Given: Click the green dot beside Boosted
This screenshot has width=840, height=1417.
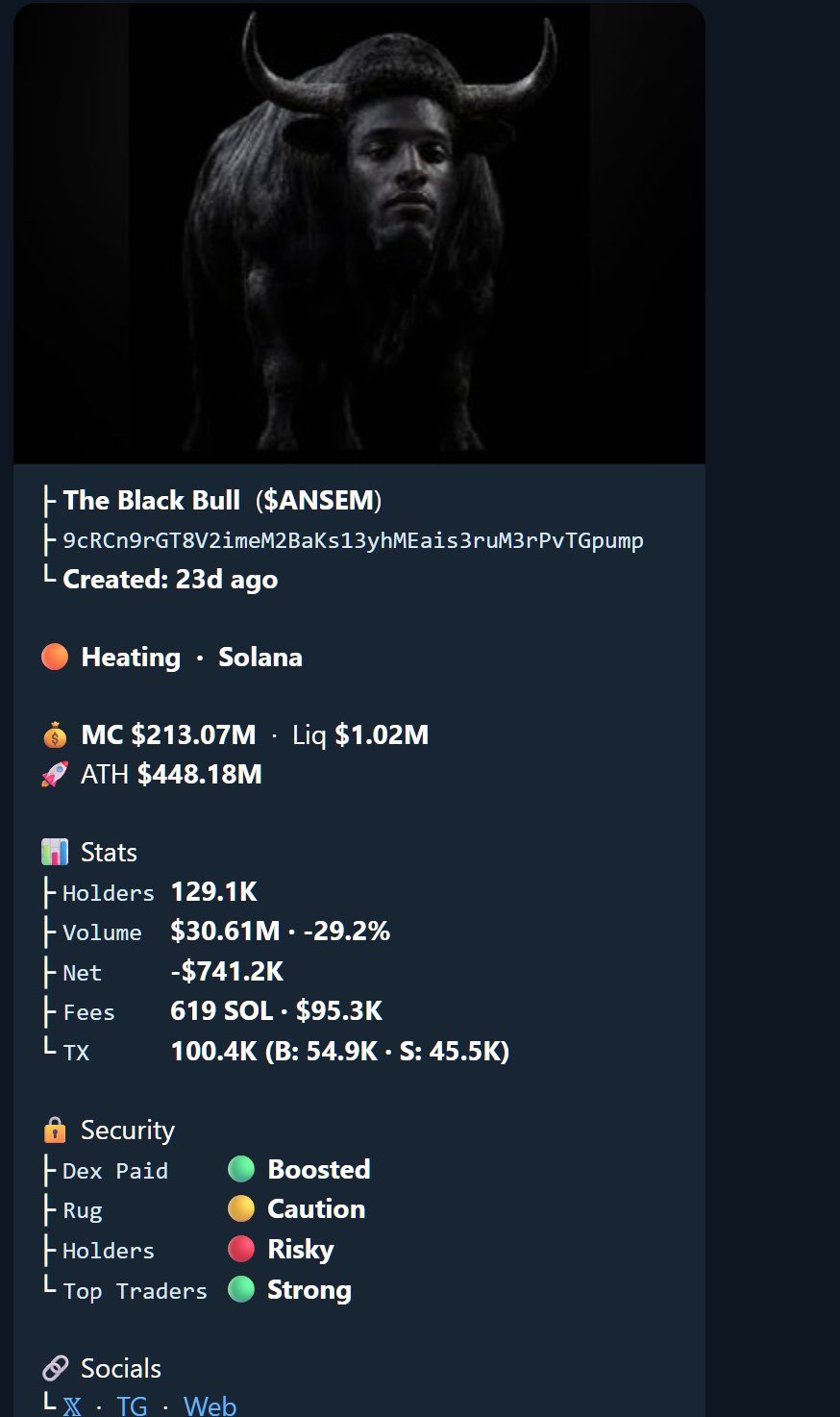Looking at the screenshot, I should click(241, 1170).
